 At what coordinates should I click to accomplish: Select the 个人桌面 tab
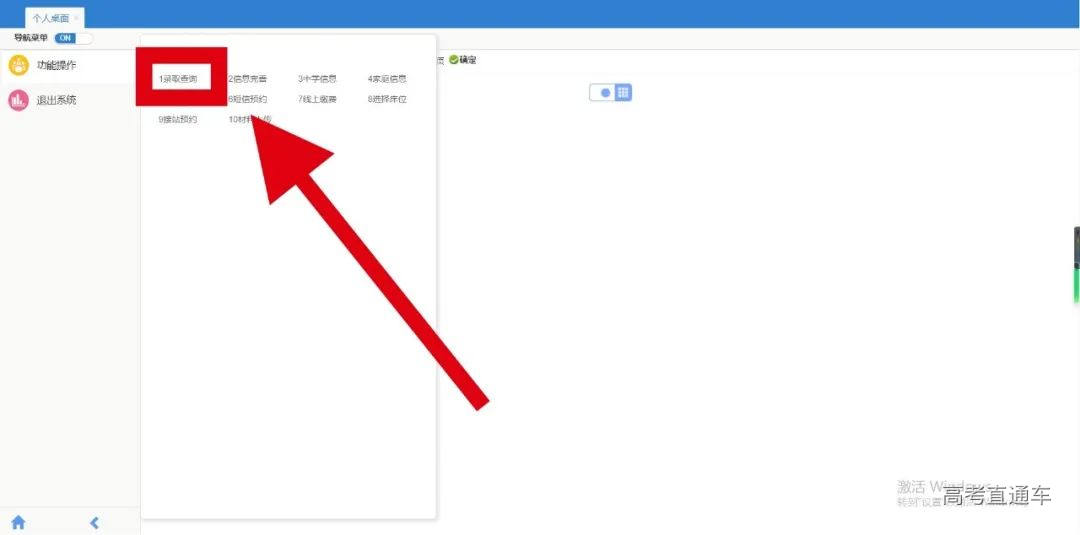(x=50, y=18)
